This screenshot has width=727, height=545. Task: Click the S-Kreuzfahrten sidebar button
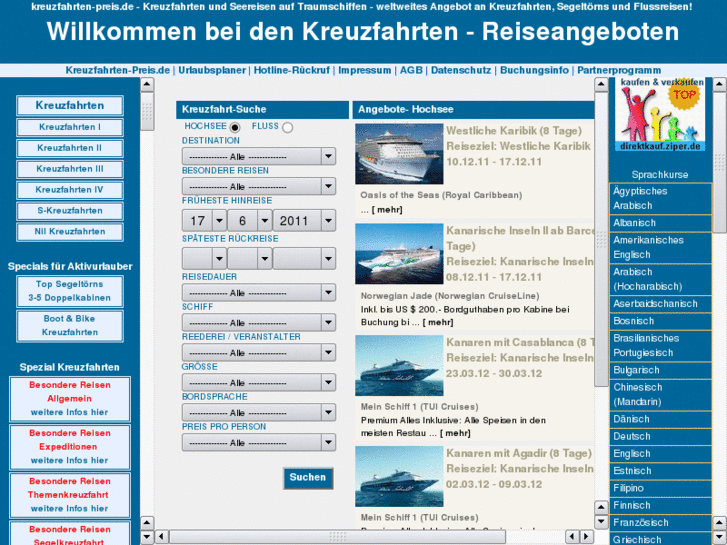[70, 211]
